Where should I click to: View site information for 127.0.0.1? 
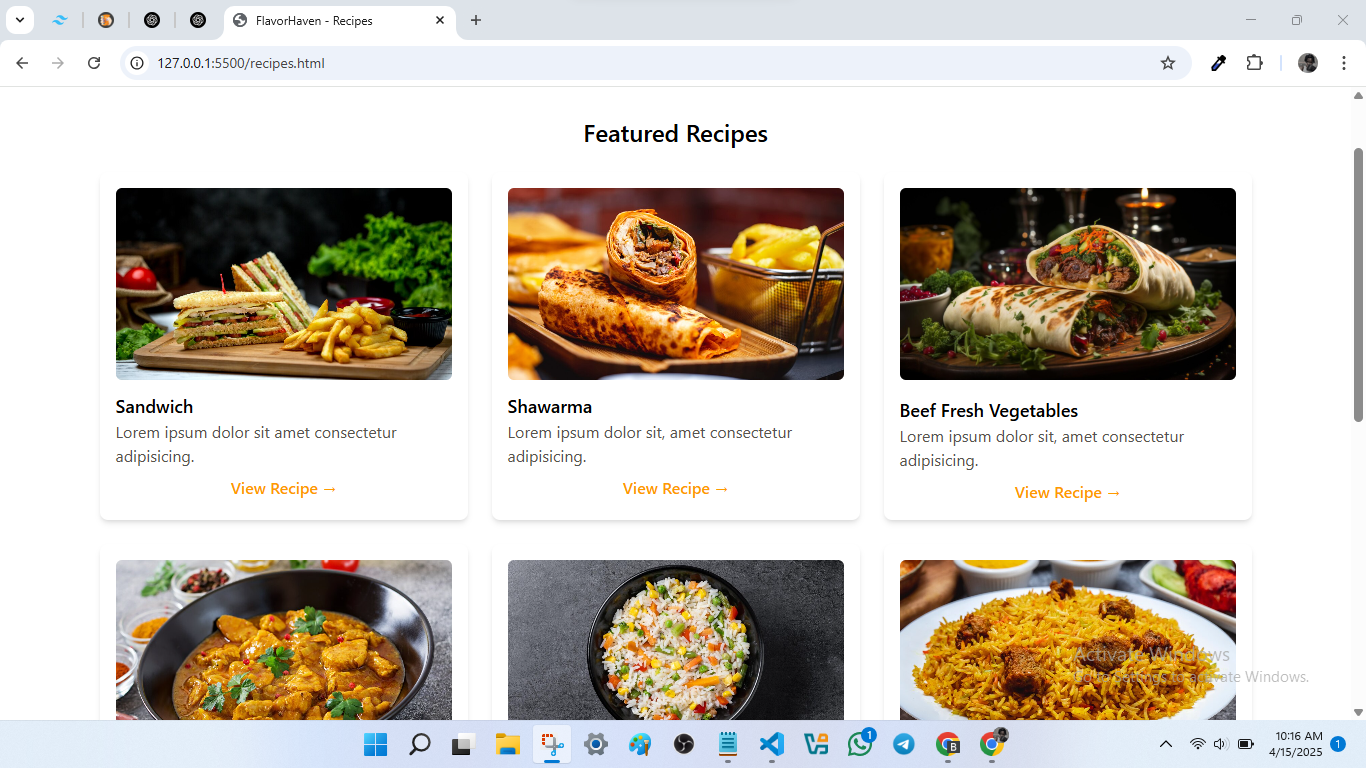click(138, 63)
